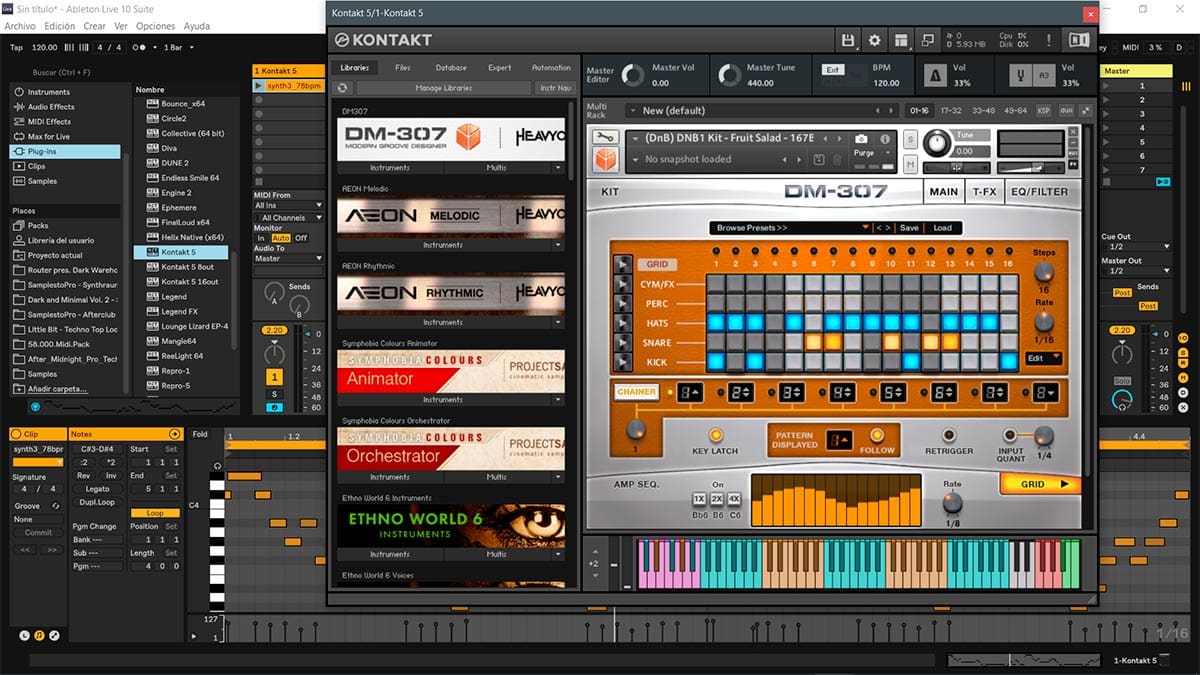Click the KSP script button in Multi Rack

[1044, 110]
